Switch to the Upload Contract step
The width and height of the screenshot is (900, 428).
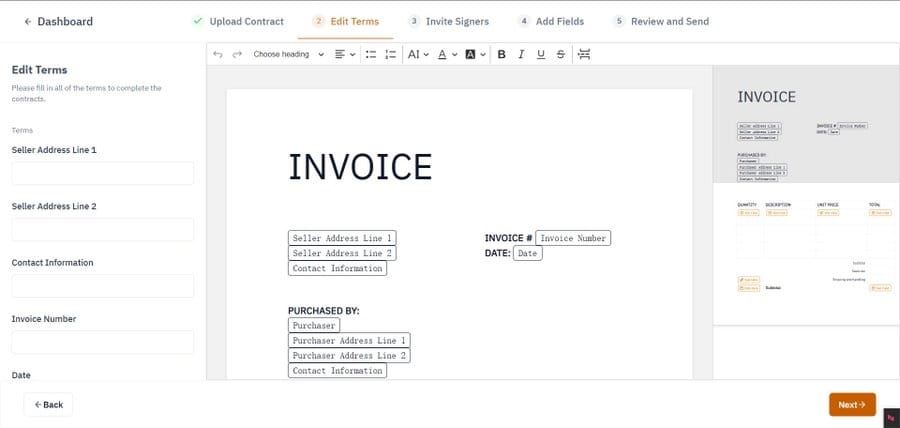[x=238, y=21]
